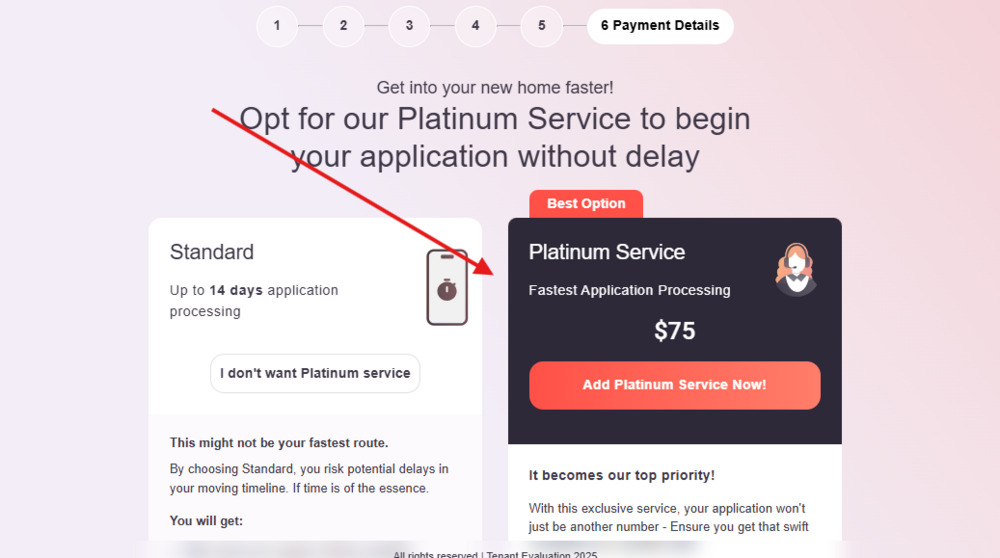1000x558 pixels.
Task: Click the Platinum Service card title
Action: 607,252
